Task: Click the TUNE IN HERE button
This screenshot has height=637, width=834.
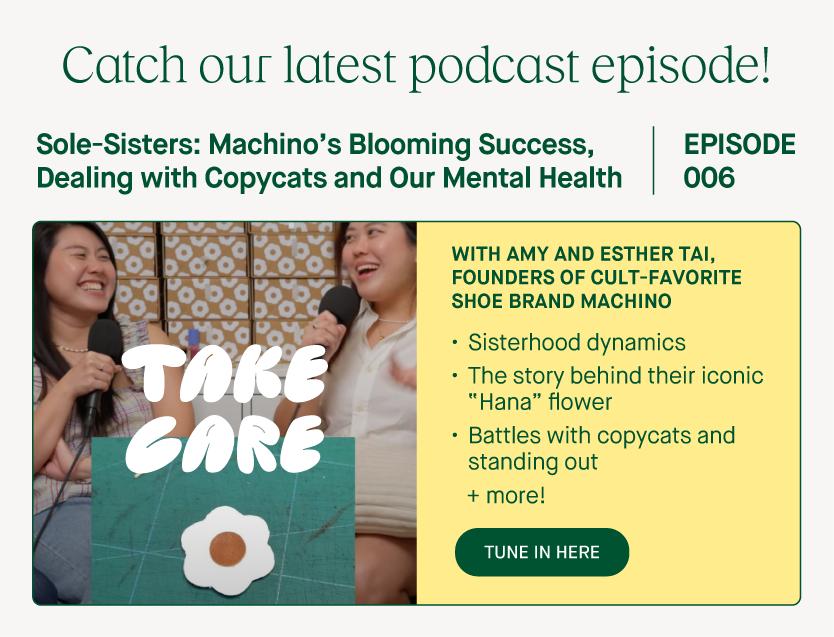Action: 541,552
